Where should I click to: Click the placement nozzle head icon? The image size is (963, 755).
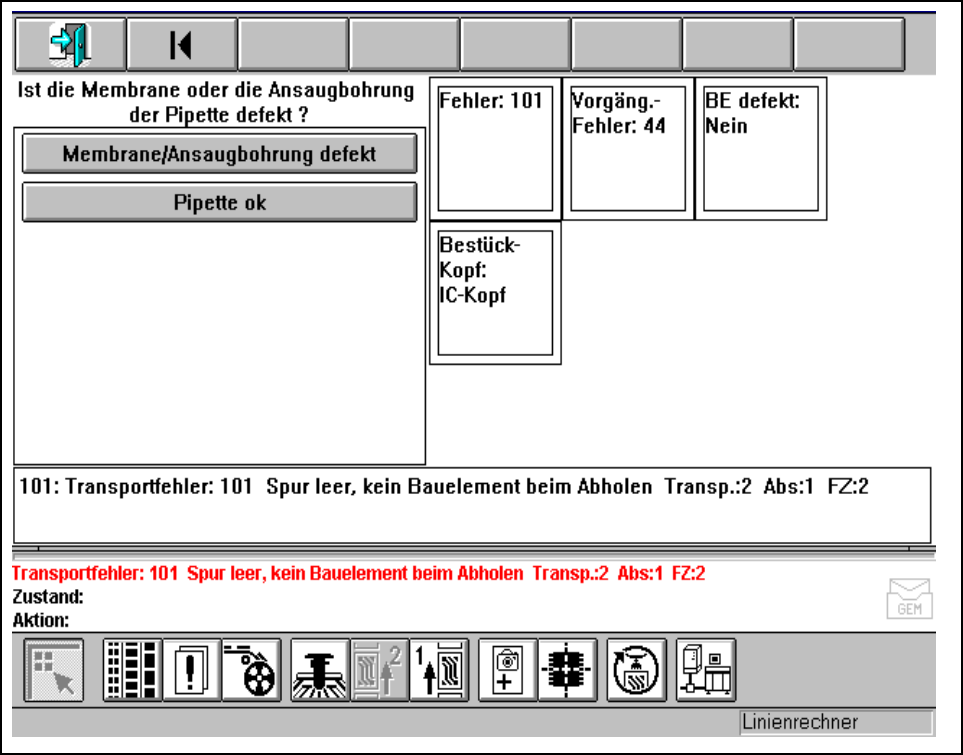tap(319, 670)
